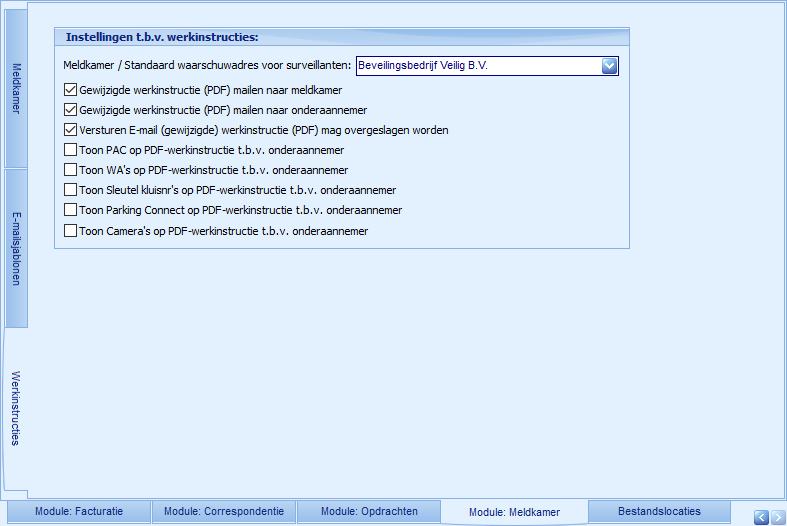Enable Toon Parking Connect option
Image resolution: width=787 pixels, height=526 pixels.
pos(70,210)
